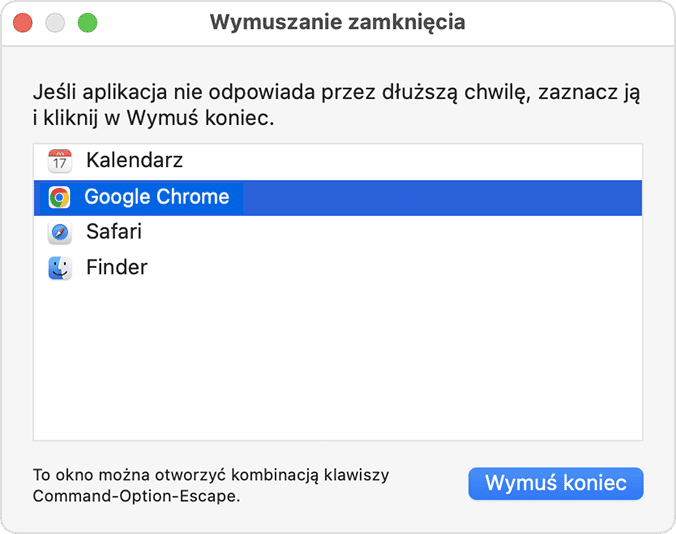
Task: Click blank row space right of Safari
Action: 392,233
